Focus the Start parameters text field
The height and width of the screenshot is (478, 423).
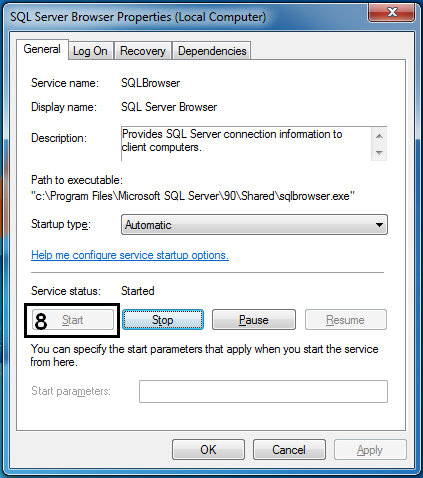point(263,391)
